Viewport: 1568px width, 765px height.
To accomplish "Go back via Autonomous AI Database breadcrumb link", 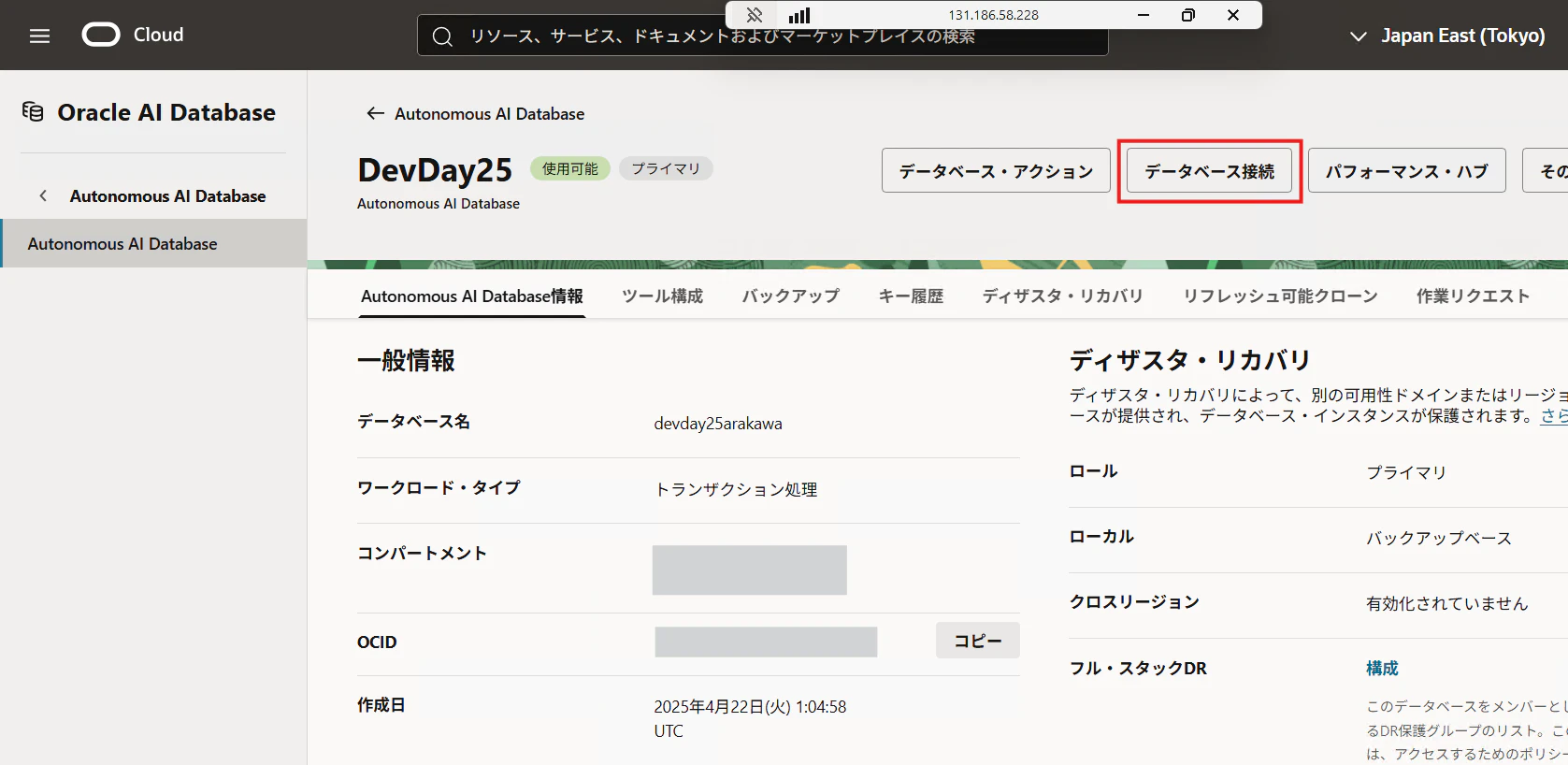I will 490,114.
